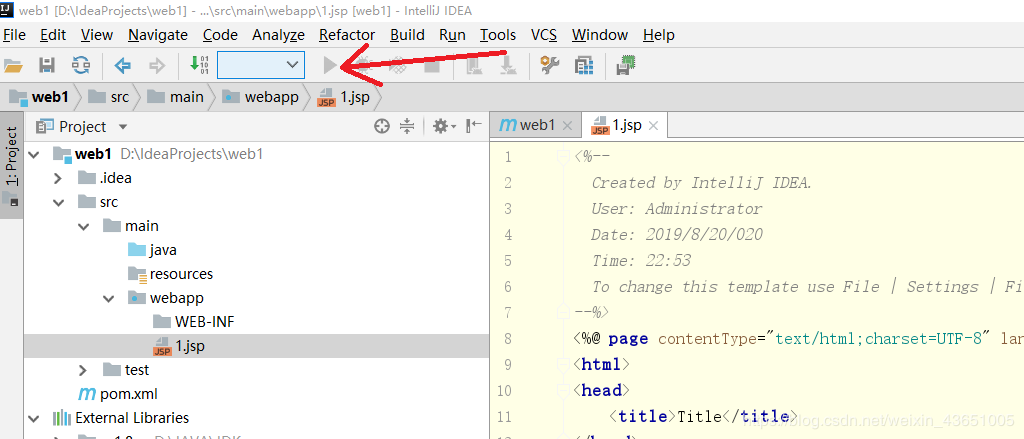Viewport: 1024px width, 439px height.
Task: Collapse the webapp folder node
Action: [x=108, y=298]
